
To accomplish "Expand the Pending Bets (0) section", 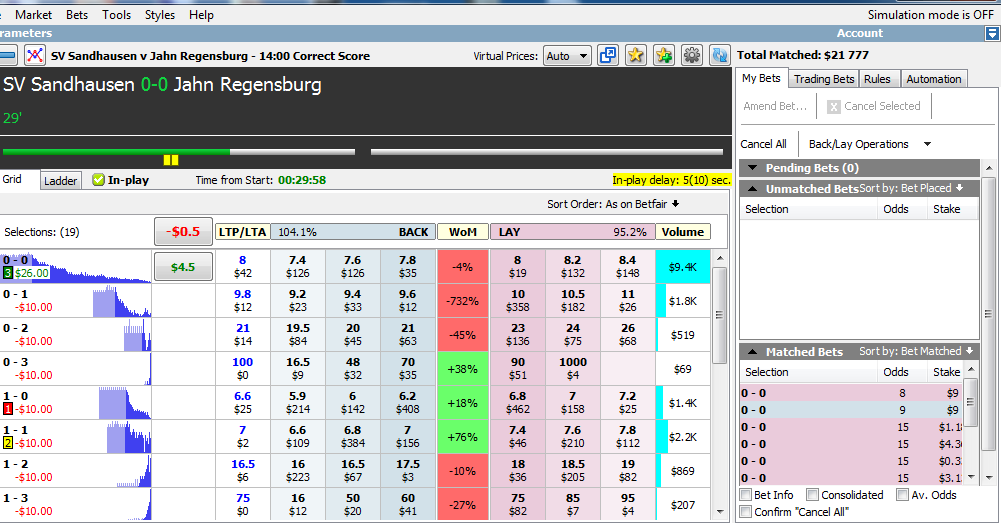I will click(x=753, y=168).
